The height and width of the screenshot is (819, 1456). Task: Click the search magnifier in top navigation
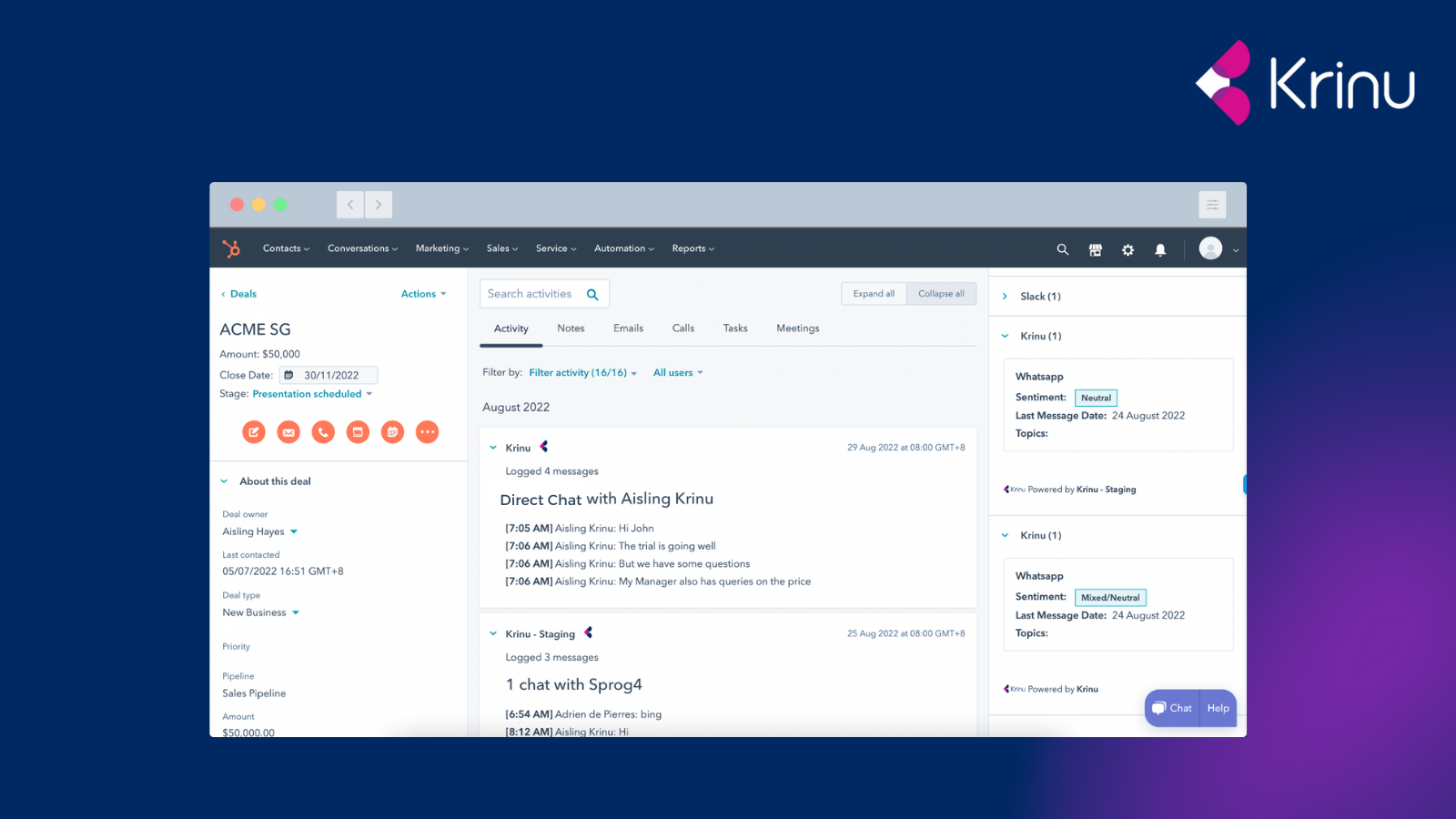[x=1062, y=249]
